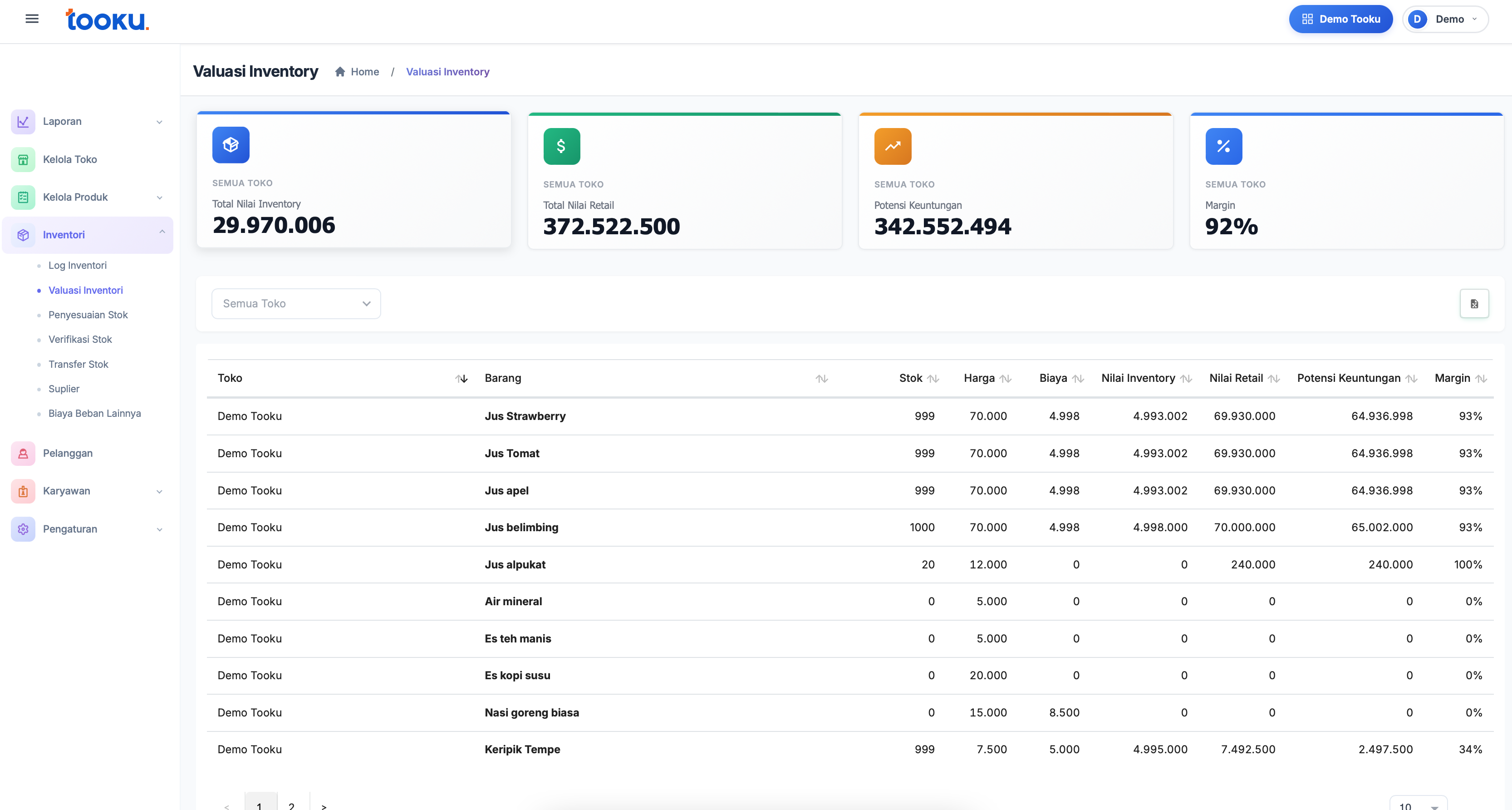1512x810 pixels.
Task: Click the Laporan chart icon in sidebar
Action: [23, 122]
